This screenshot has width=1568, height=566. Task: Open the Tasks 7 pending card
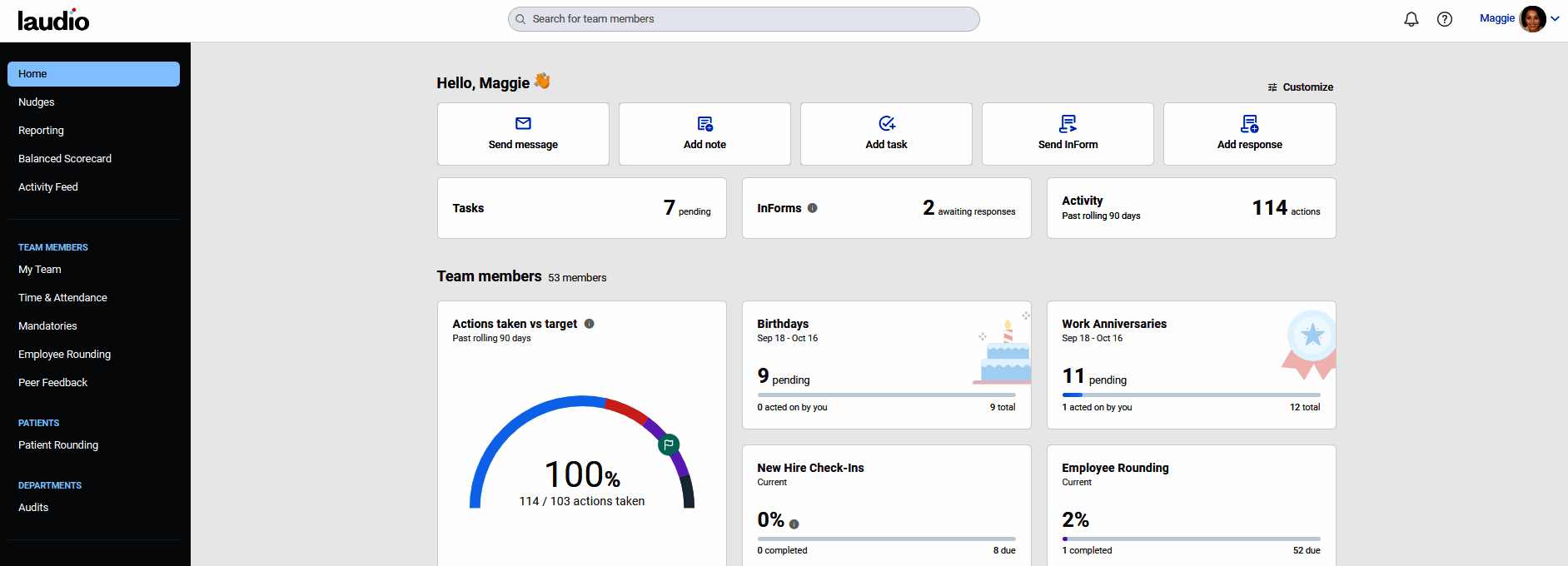tap(581, 208)
